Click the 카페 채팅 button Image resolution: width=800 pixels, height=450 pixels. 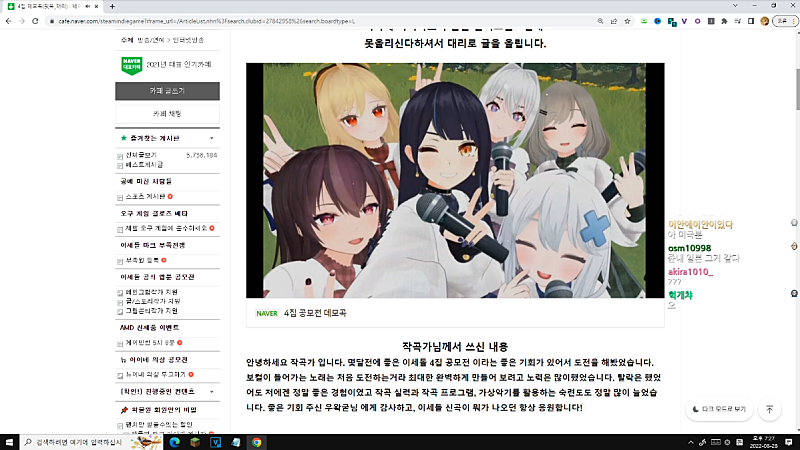[167, 113]
